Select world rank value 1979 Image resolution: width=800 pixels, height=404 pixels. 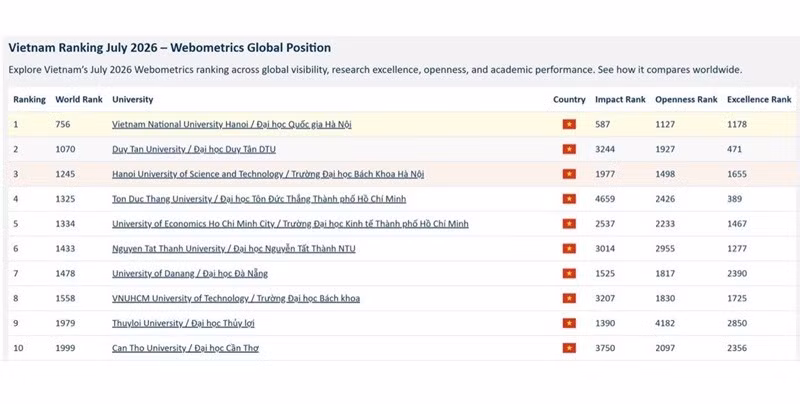pos(65,323)
